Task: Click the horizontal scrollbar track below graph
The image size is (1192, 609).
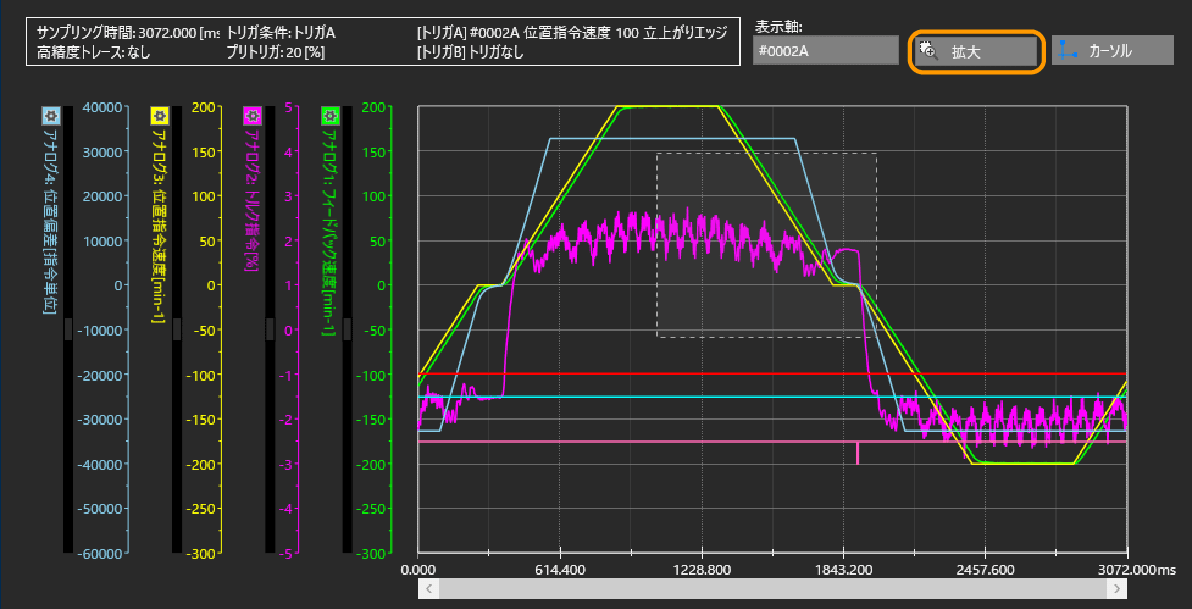Action: (x=772, y=589)
